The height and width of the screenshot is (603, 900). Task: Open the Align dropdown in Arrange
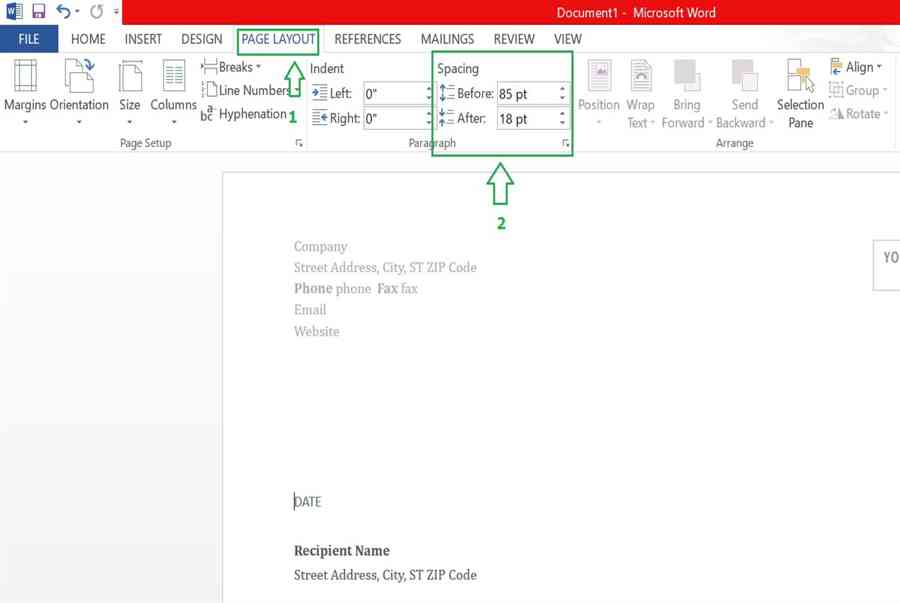pyautogui.click(x=856, y=67)
